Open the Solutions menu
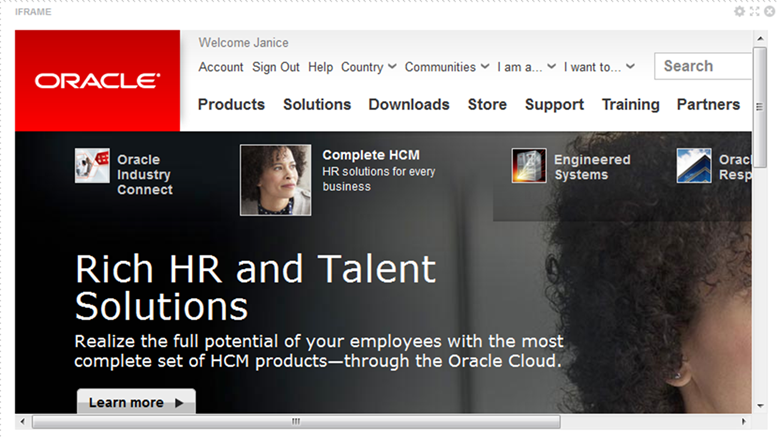The height and width of the screenshot is (440, 779). pos(317,104)
